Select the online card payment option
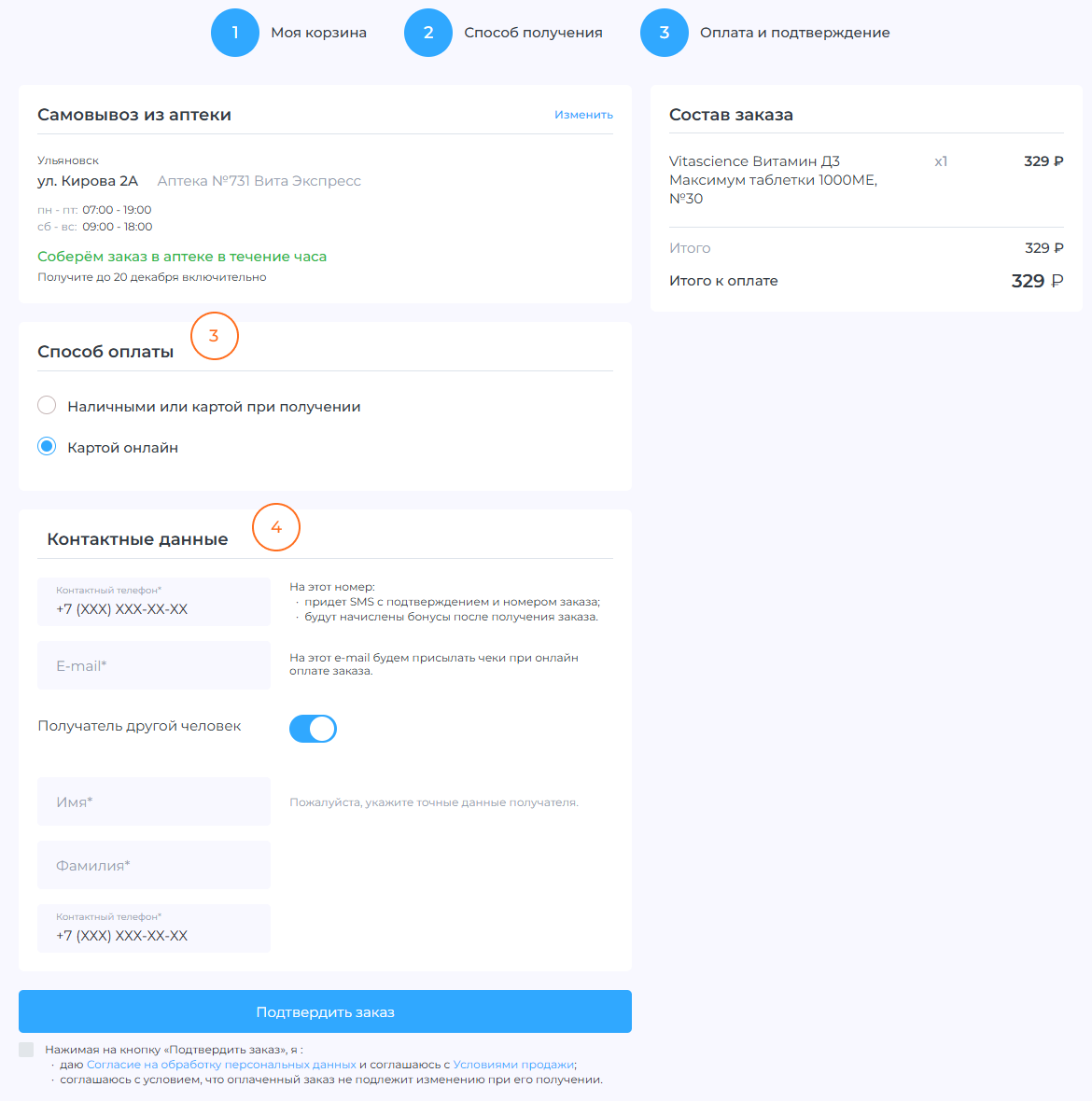 coord(47,447)
